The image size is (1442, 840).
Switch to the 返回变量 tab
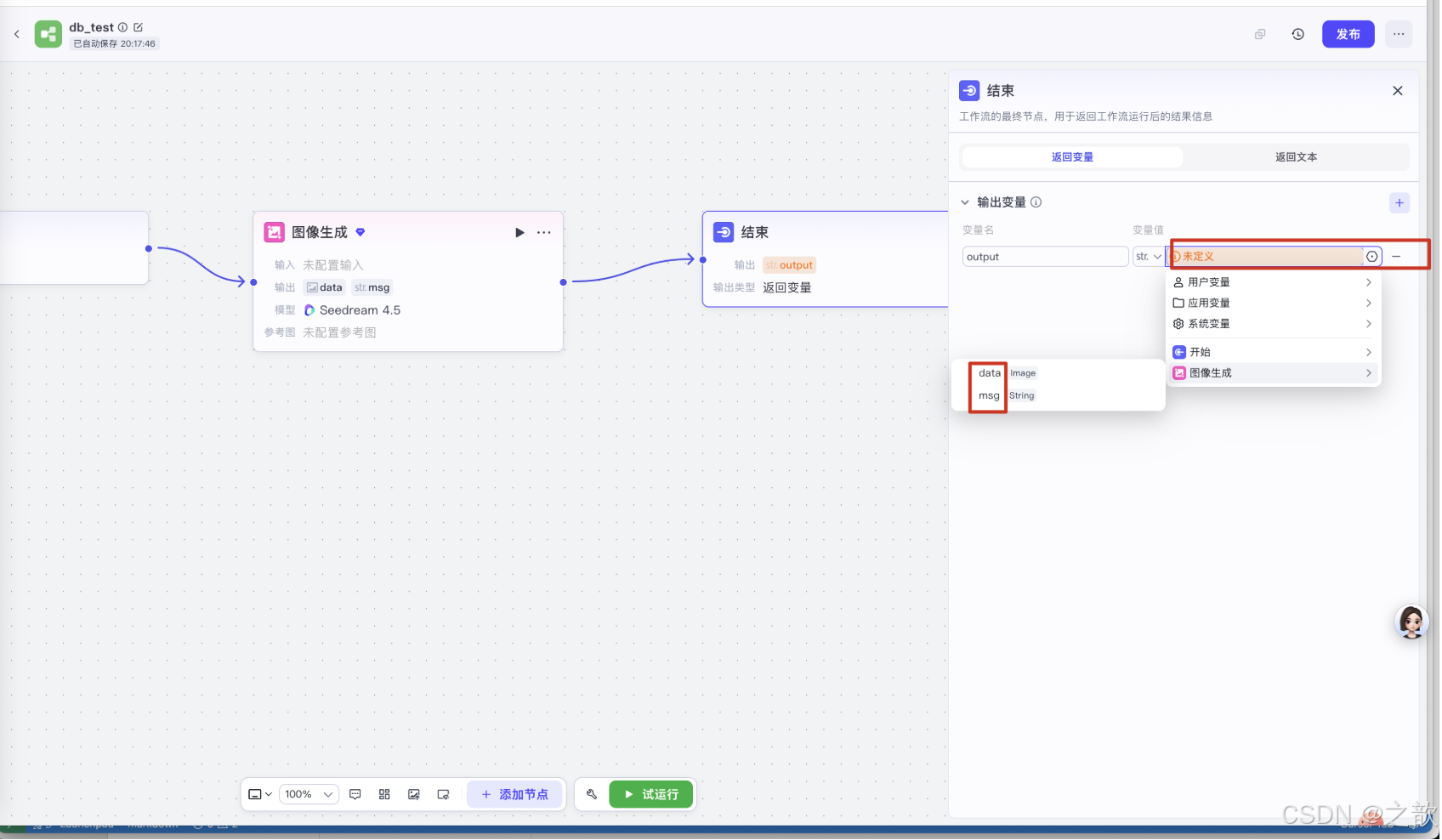click(x=1072, y=157)
